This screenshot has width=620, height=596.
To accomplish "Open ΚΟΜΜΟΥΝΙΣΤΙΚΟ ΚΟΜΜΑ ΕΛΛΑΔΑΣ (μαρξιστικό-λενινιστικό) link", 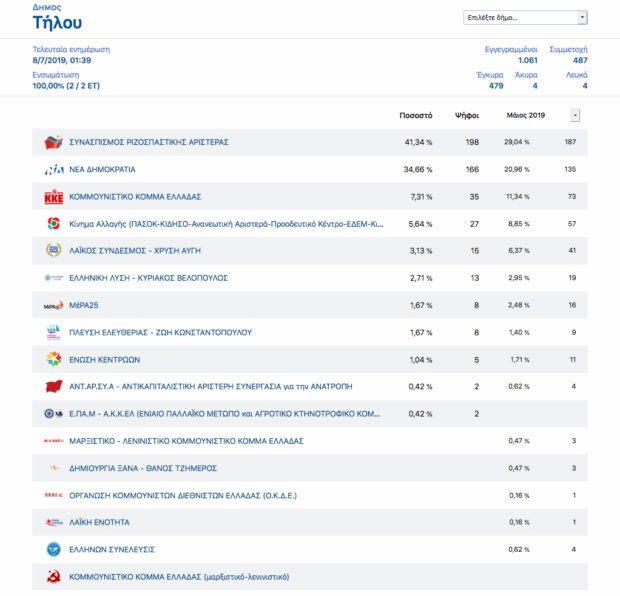I will [179, 577].
